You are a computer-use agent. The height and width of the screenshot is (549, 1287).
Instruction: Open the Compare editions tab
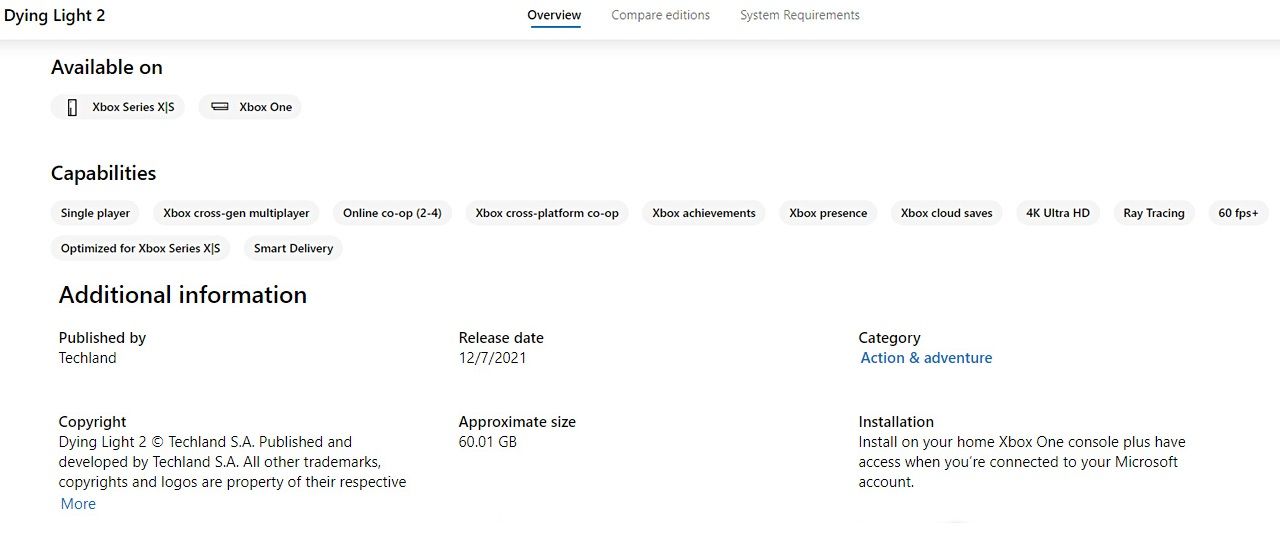point(660,15)
